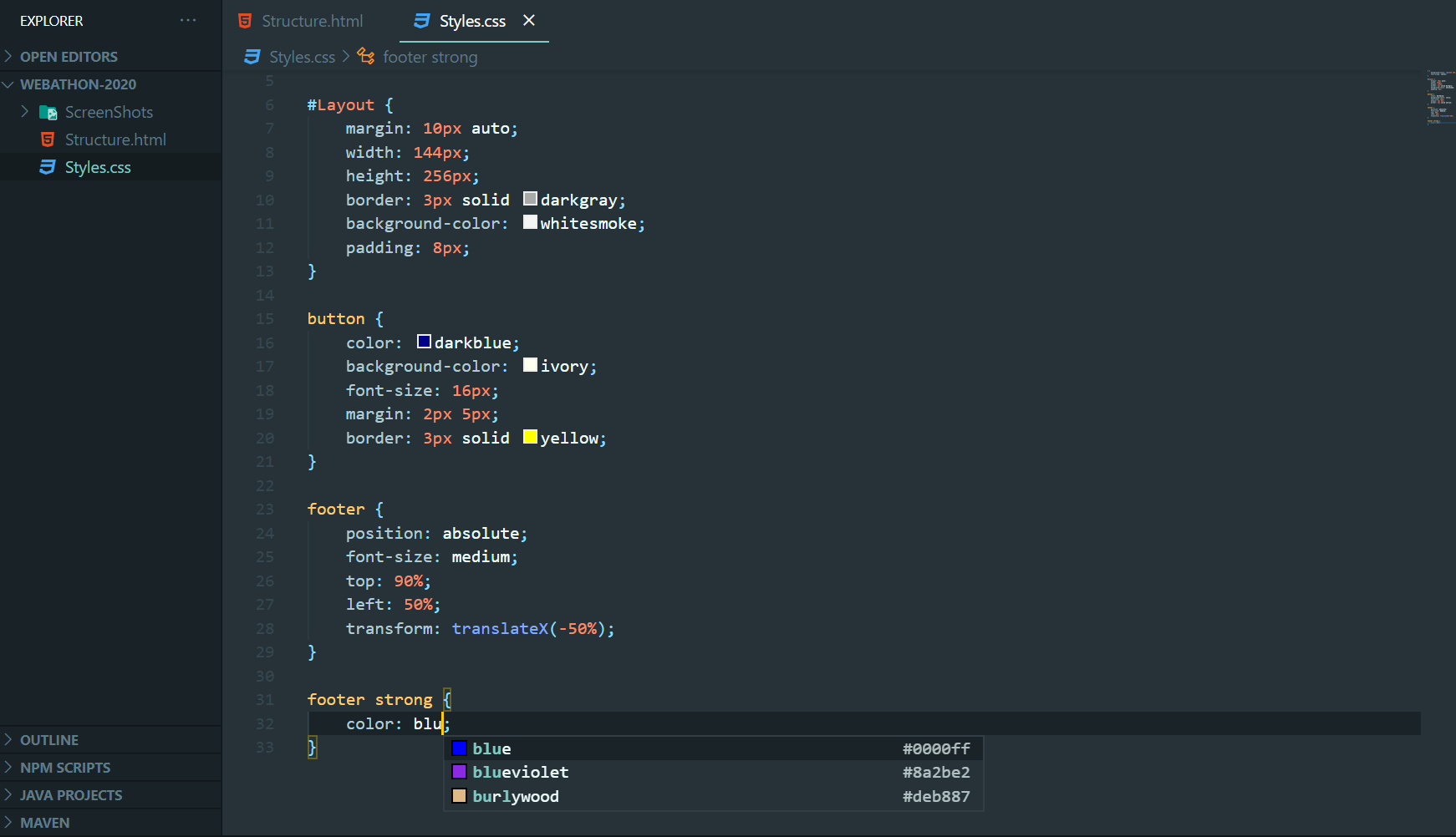Click the position absolute value
This screenshot has height=837, width=1456.
coord(481,533)
